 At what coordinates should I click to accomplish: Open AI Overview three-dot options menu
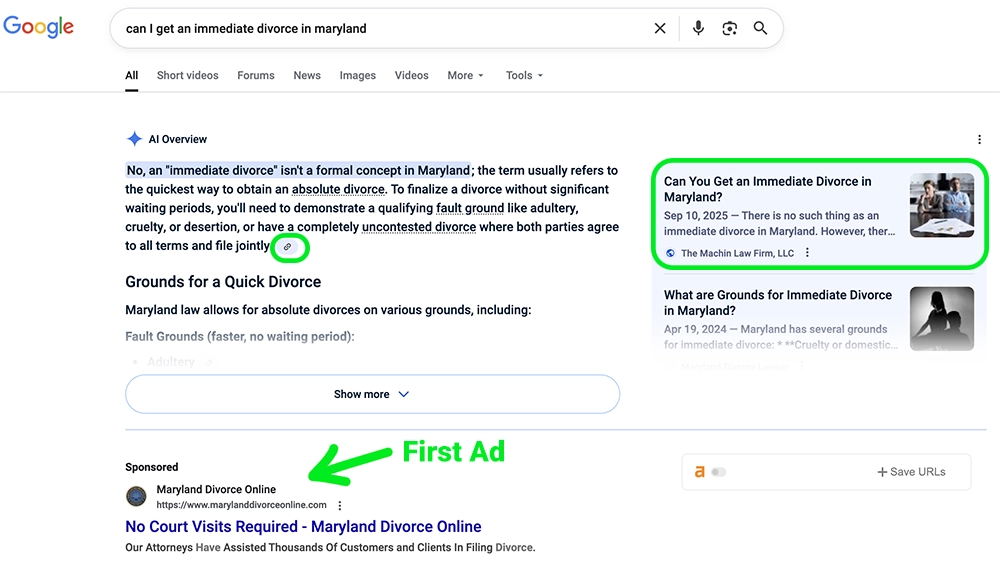(x=980, y=139)
